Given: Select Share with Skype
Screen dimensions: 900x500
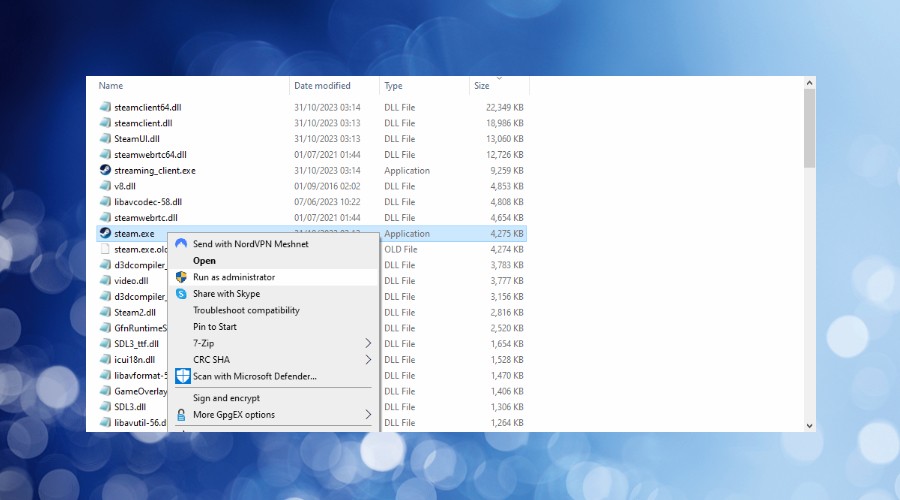Looking at the screenshot, I should pyautogui.click(x=227, y=293).
